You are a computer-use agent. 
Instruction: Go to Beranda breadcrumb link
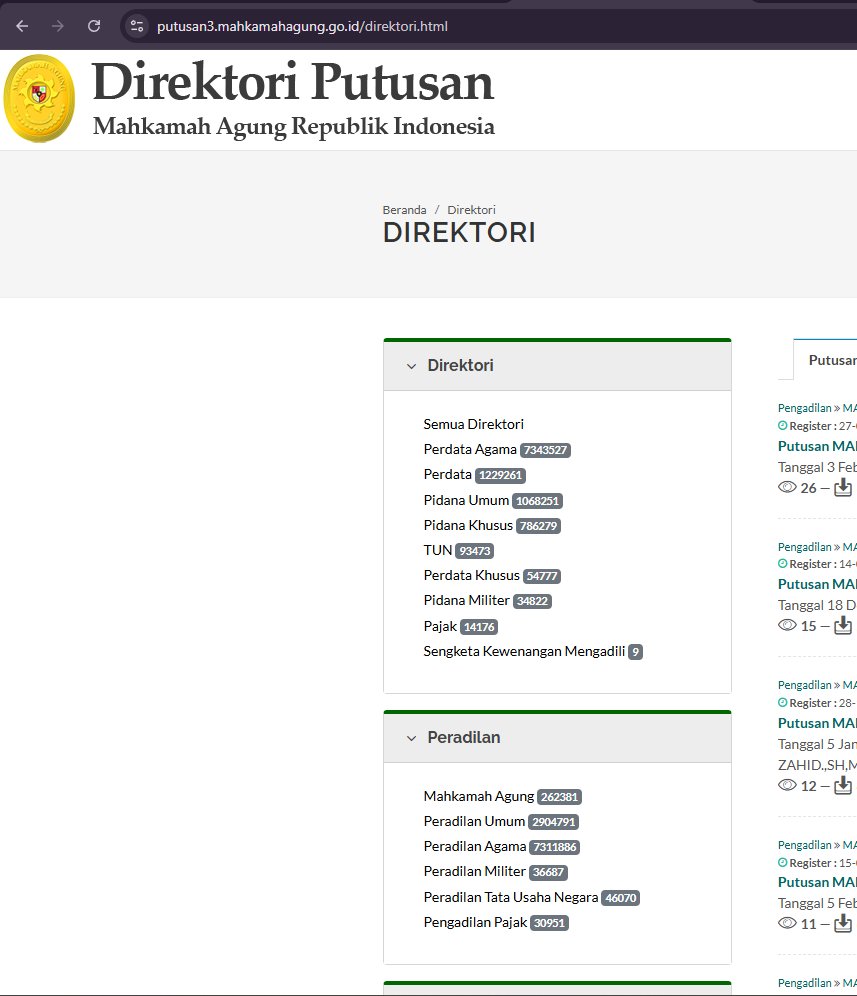click(405, 210)
